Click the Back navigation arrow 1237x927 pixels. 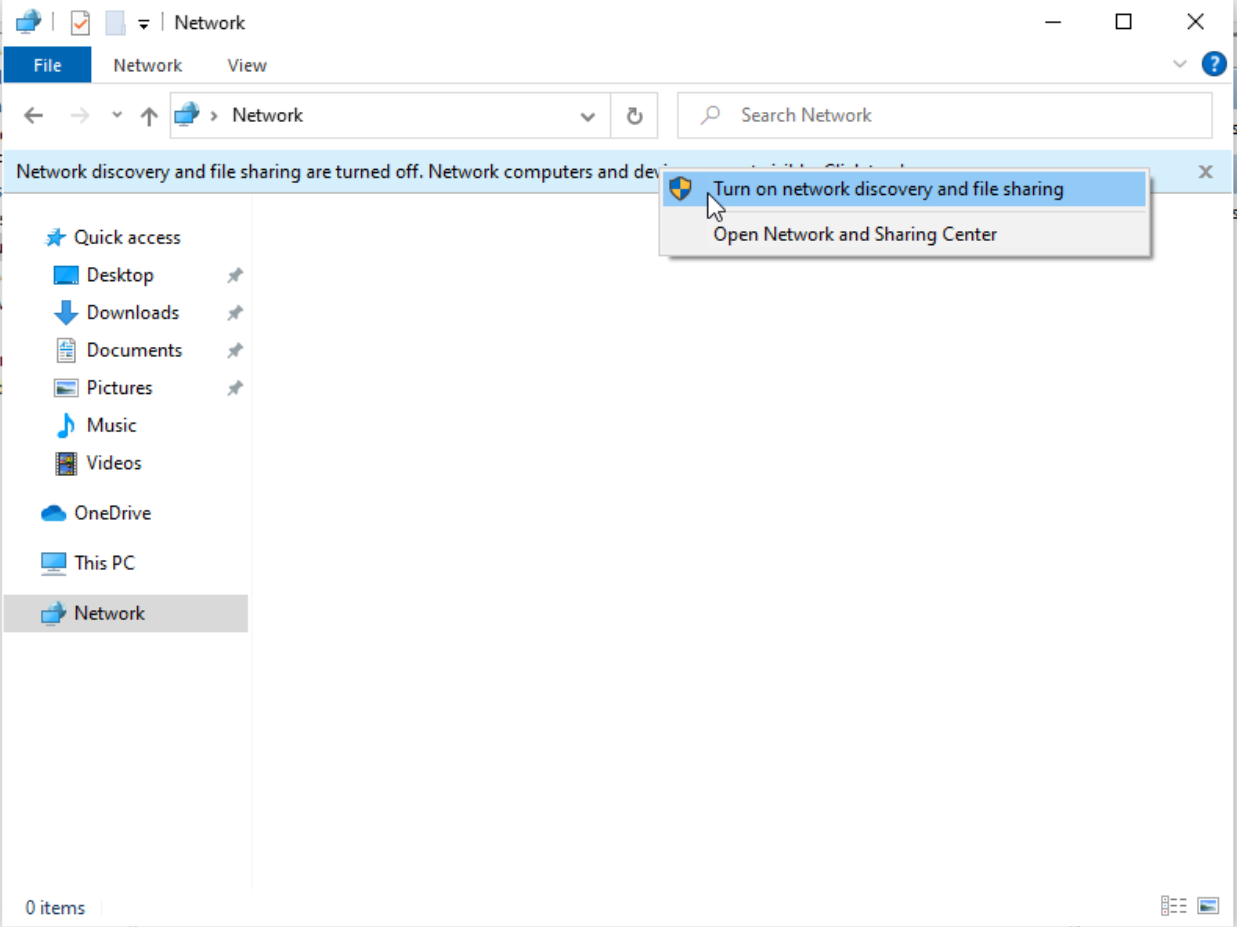click(34, 116)
